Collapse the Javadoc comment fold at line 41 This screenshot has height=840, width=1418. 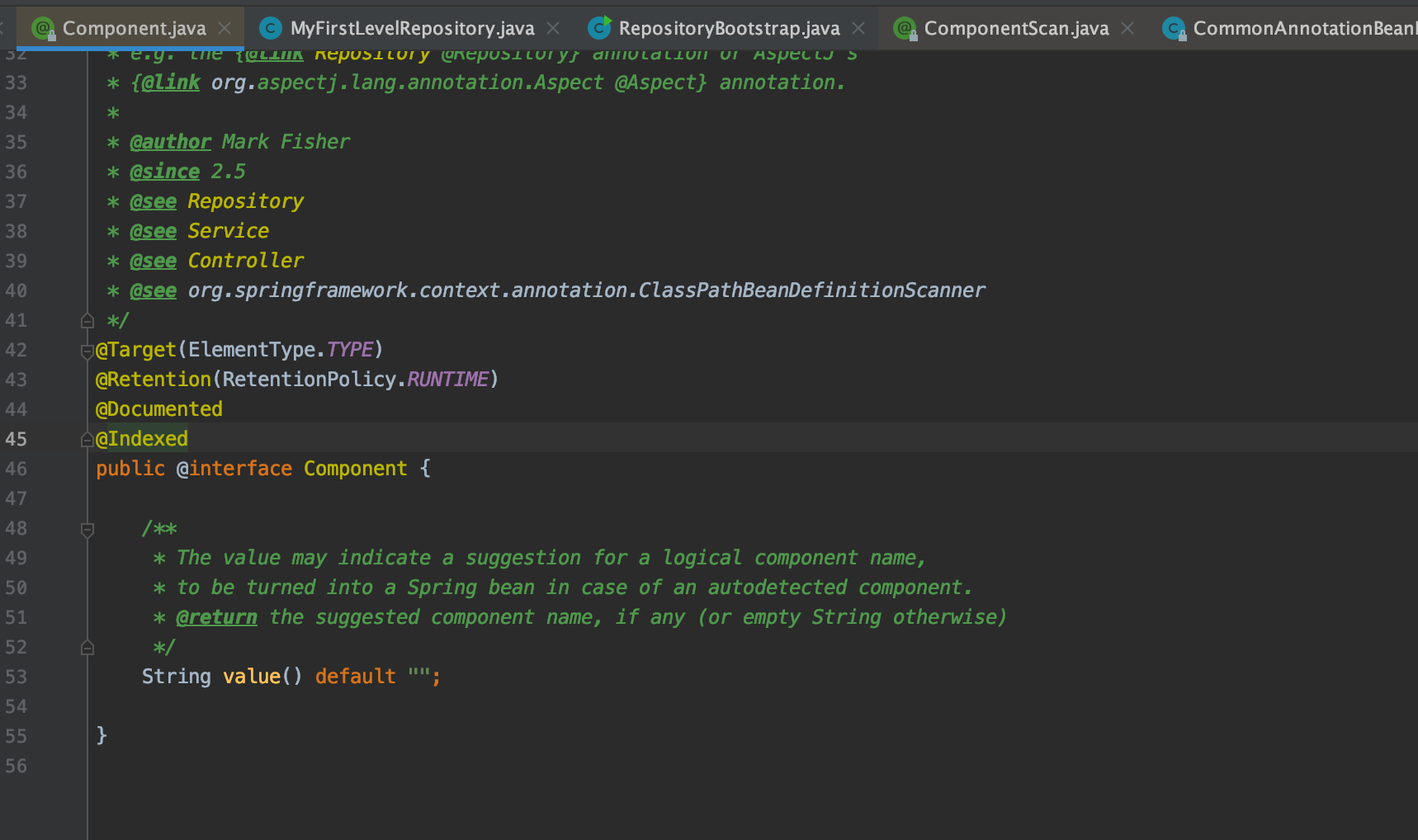(x=87, y=320)
